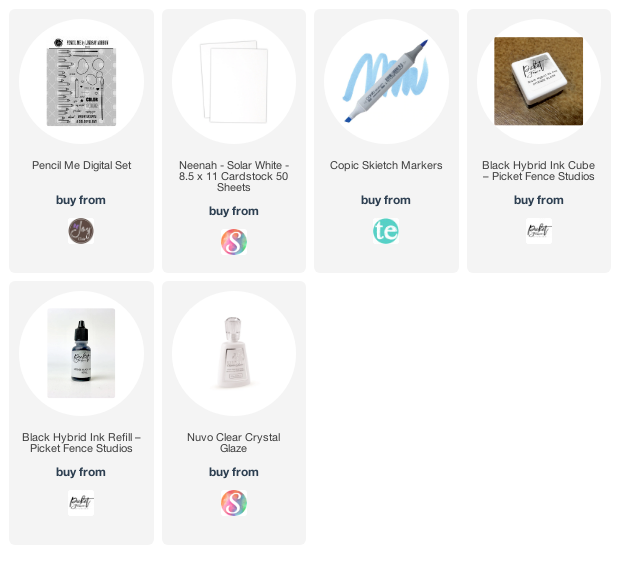This screenshot has width=620, height=565.
Task: Open the Scrapbook.com logo under Neenah cardstock
Action: (x=234, y=242)
